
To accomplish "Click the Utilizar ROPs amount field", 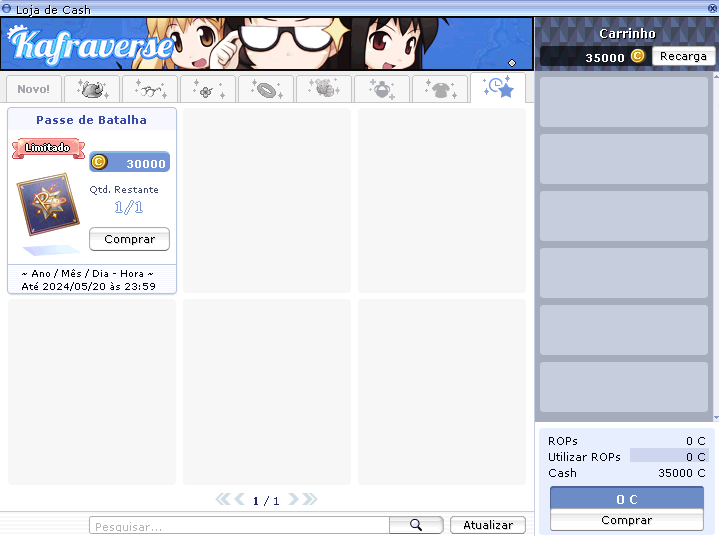I will pyautogui.click(x=668, y=457).
